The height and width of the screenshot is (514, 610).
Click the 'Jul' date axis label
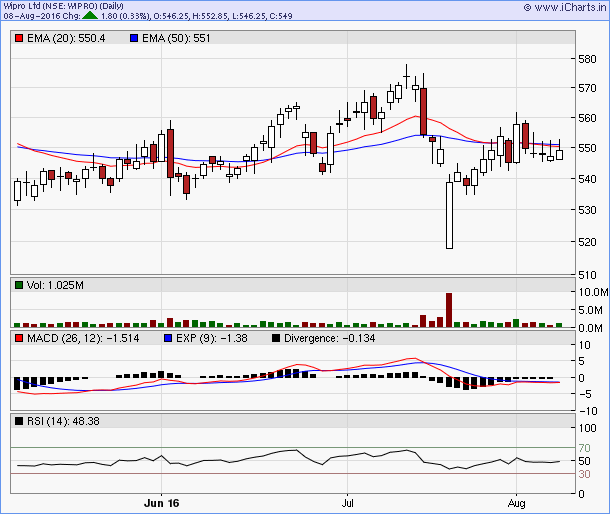(x=347, y=503)
